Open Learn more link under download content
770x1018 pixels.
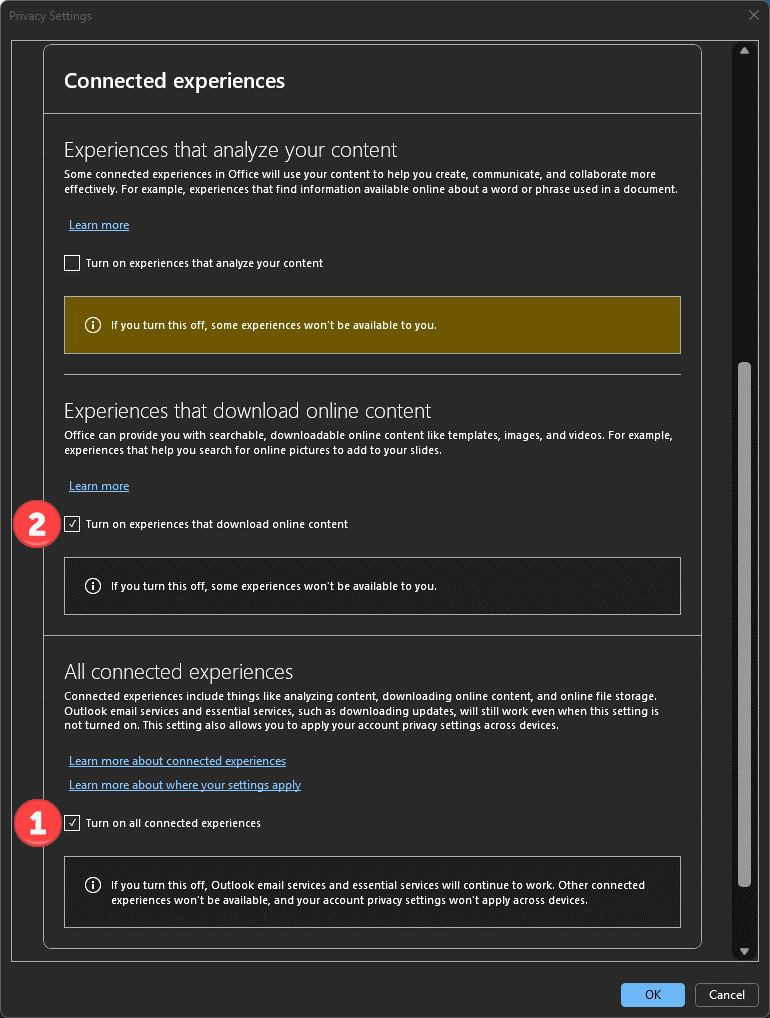99,486
